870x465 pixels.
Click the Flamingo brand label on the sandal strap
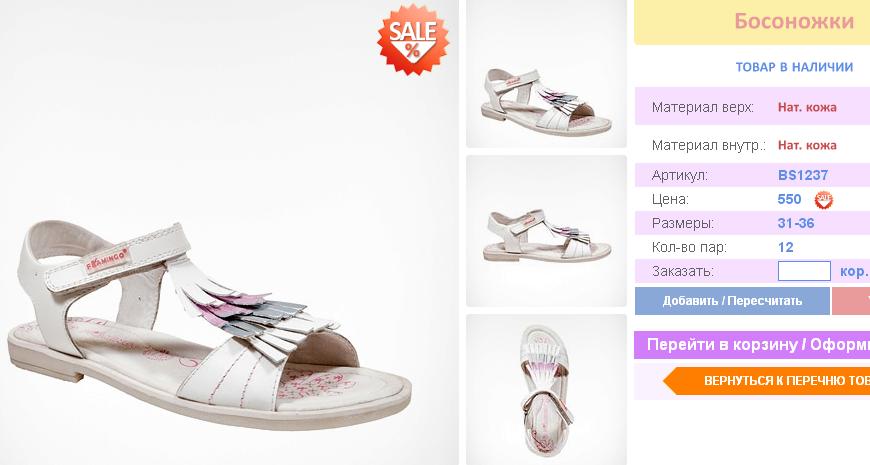tap(107, 260)
